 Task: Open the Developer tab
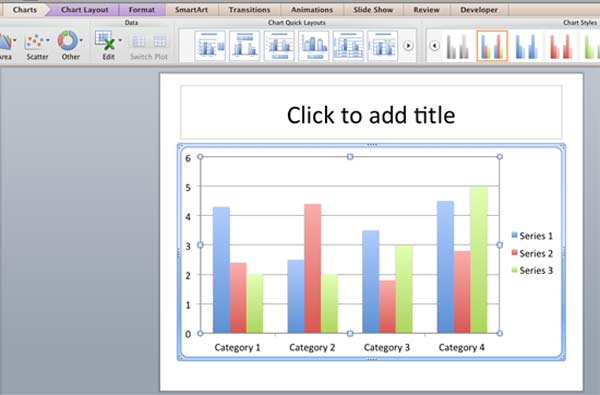pyautogui.click(x=479, y=10)
